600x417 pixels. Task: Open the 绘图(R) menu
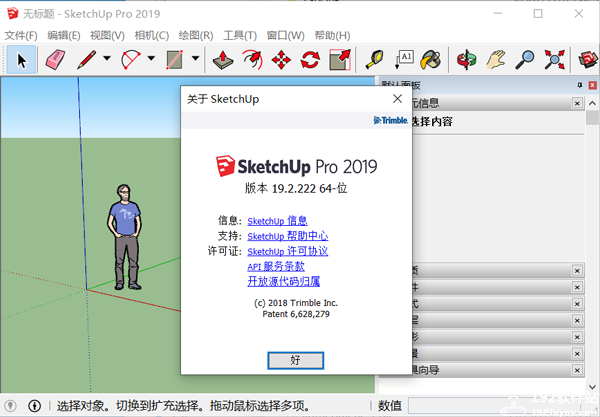[196, 36]
